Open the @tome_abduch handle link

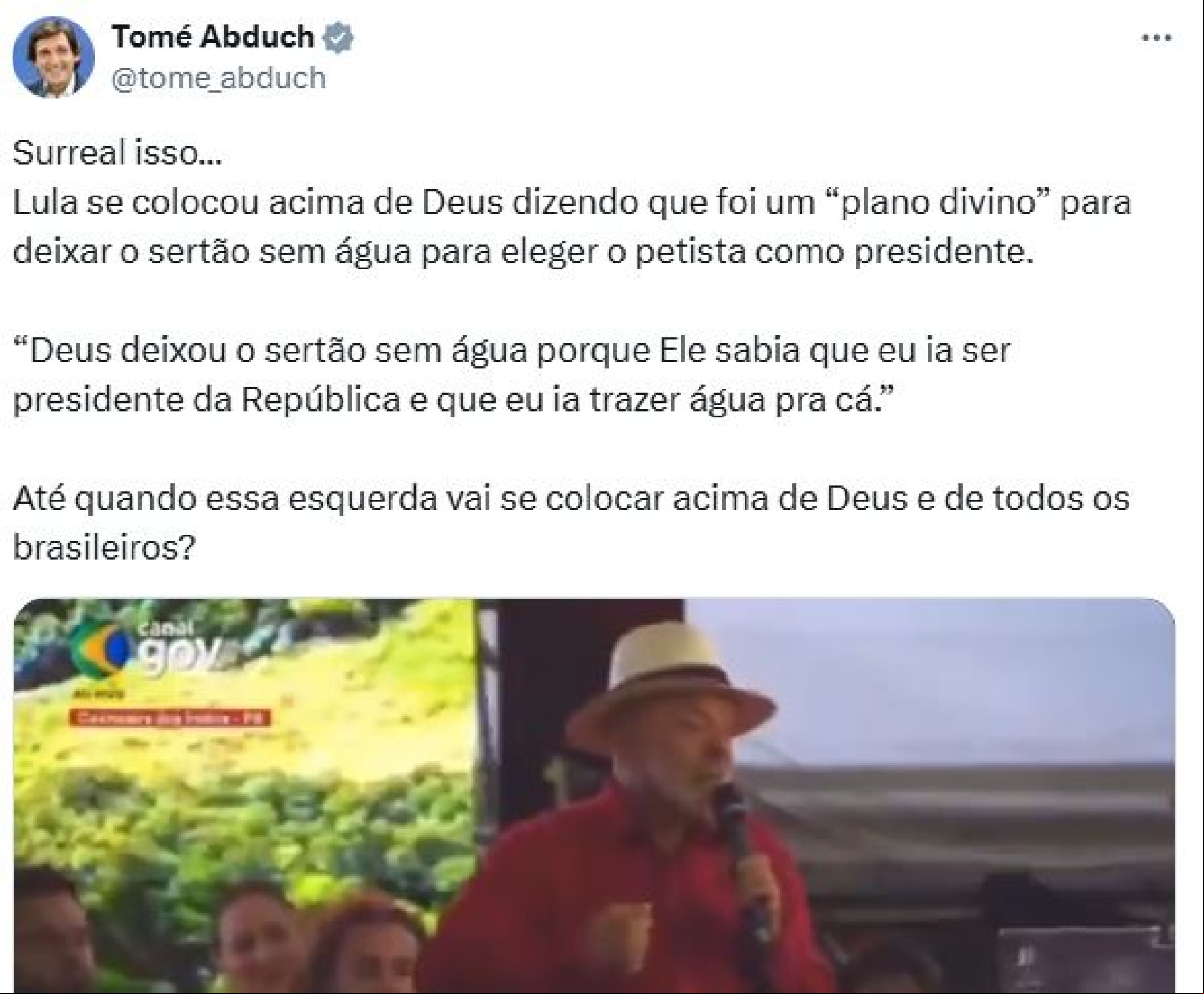click(219, 79)
